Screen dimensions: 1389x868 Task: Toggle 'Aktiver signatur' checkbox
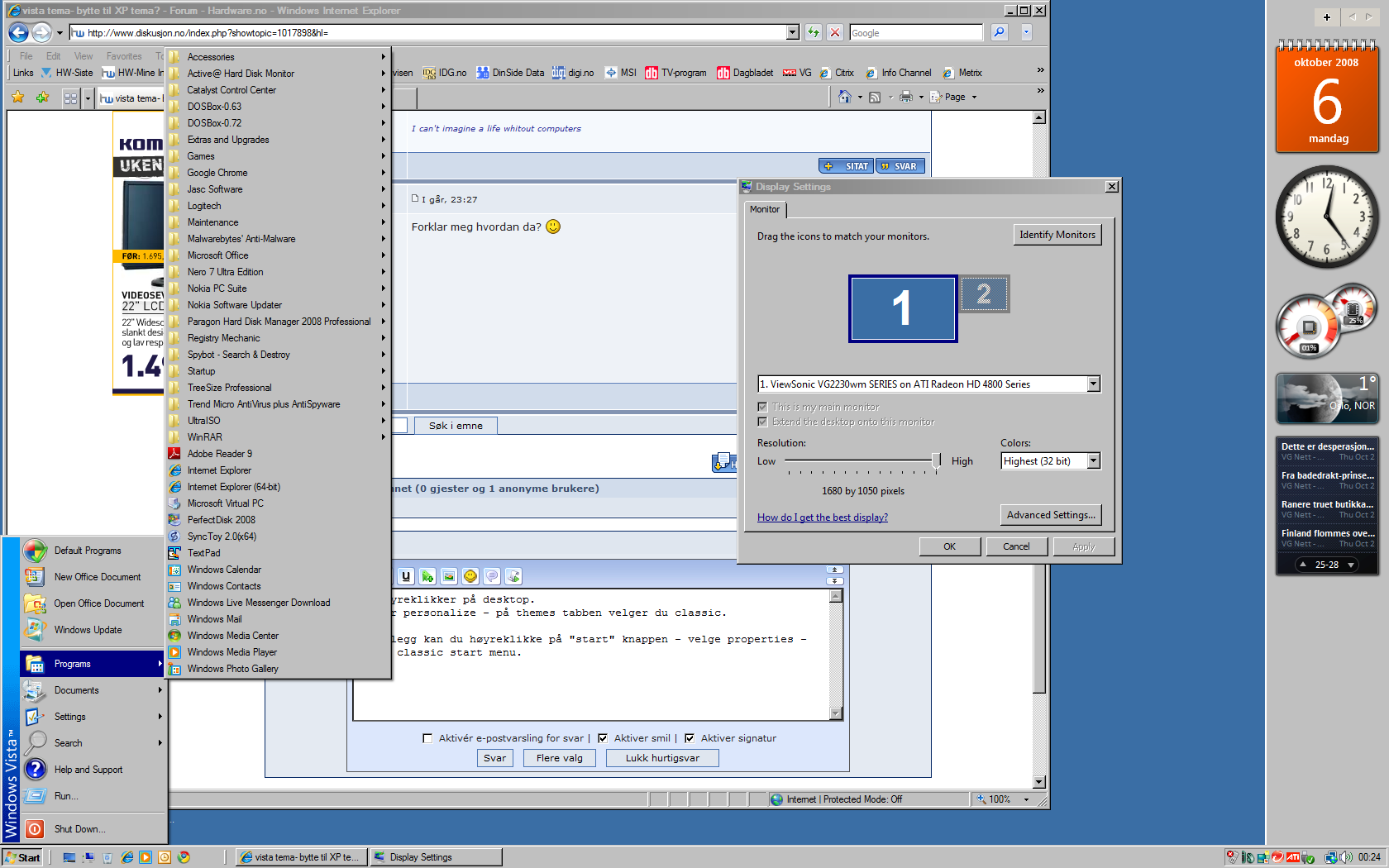(x=690, y=738)
